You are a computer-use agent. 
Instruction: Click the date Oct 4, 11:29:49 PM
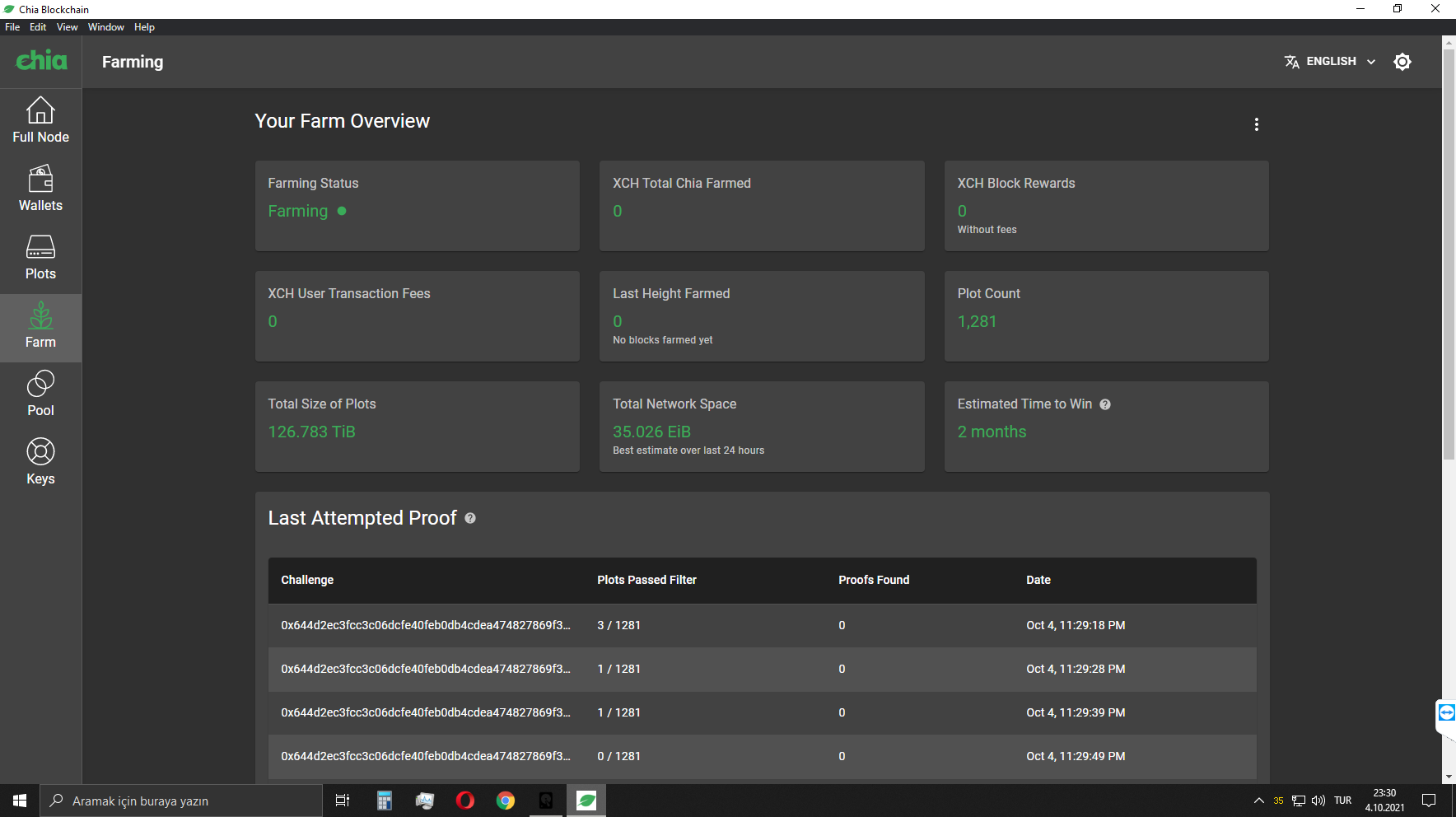[x=1076, y=756]
